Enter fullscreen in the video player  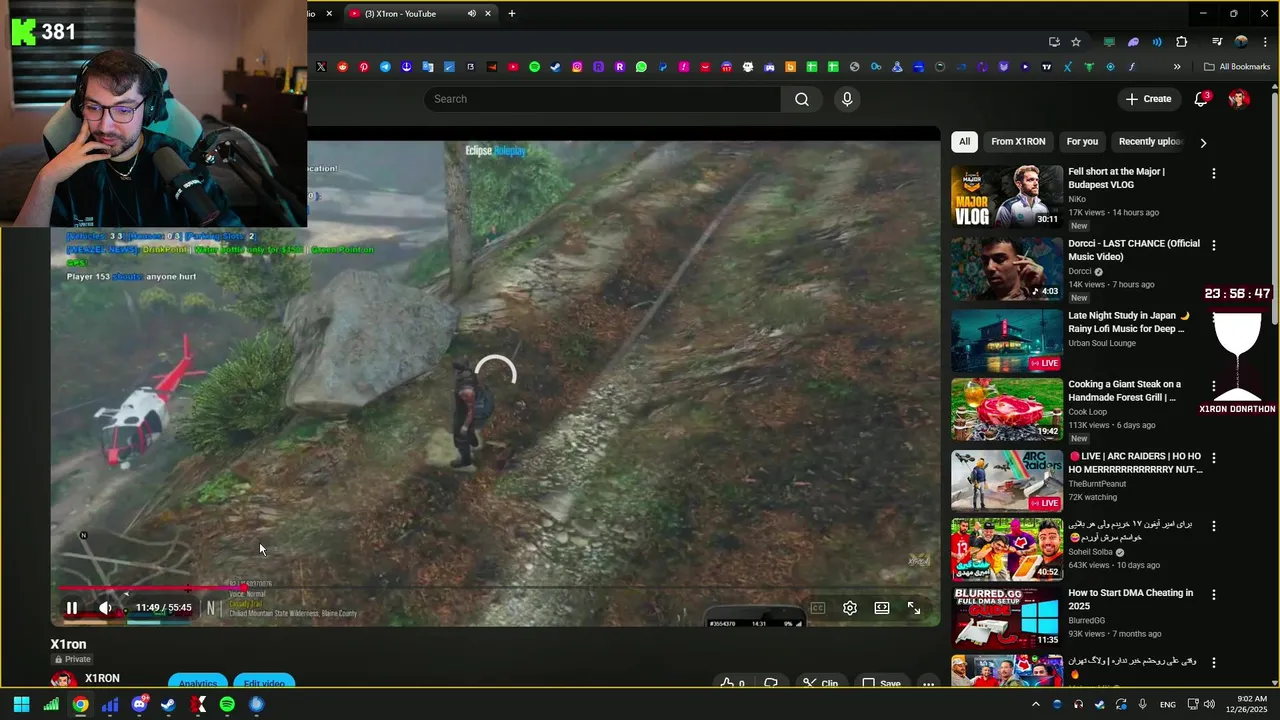[x=914, y=608]
